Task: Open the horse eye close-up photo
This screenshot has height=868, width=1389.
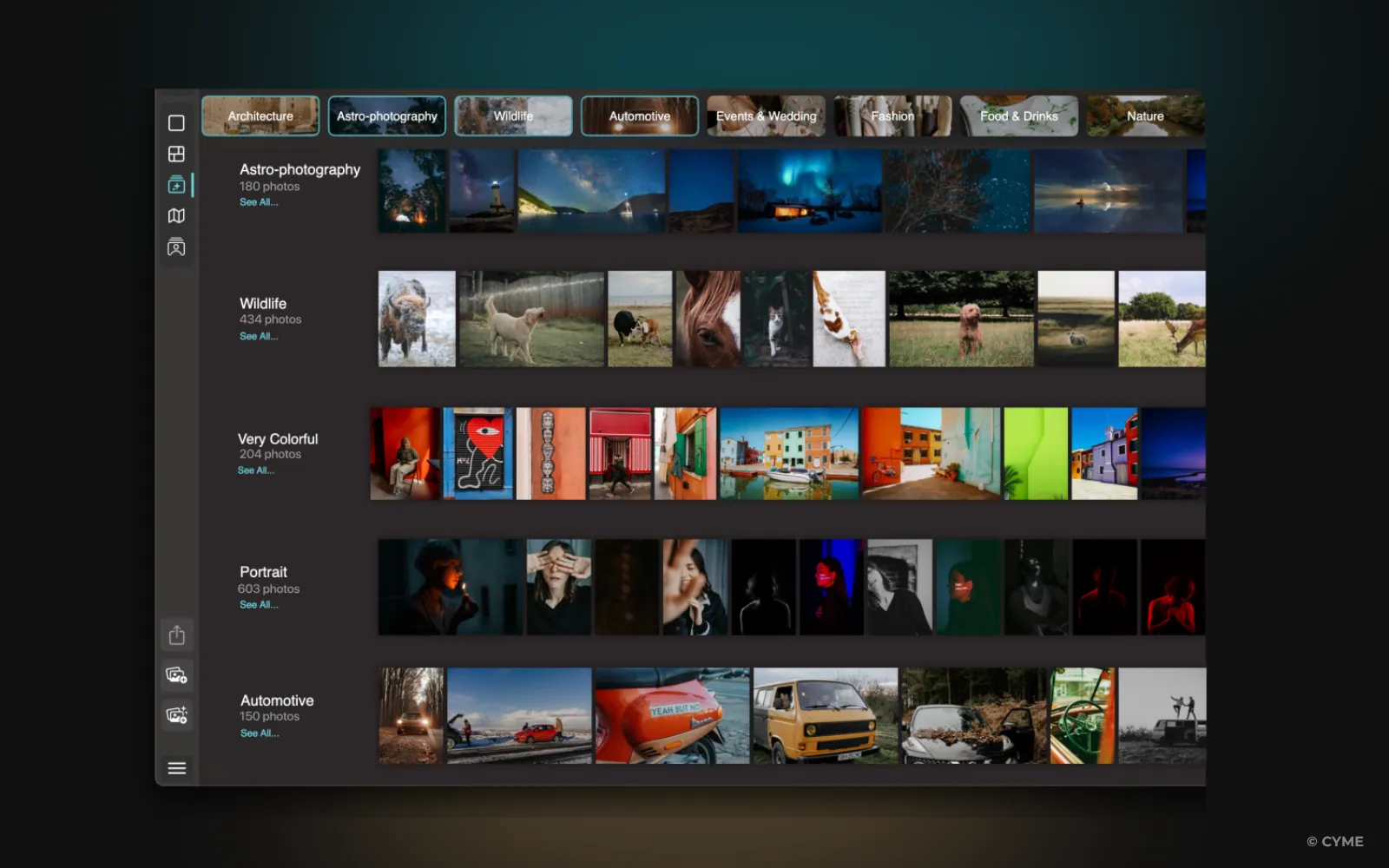Action: click(x=708, y=319)
